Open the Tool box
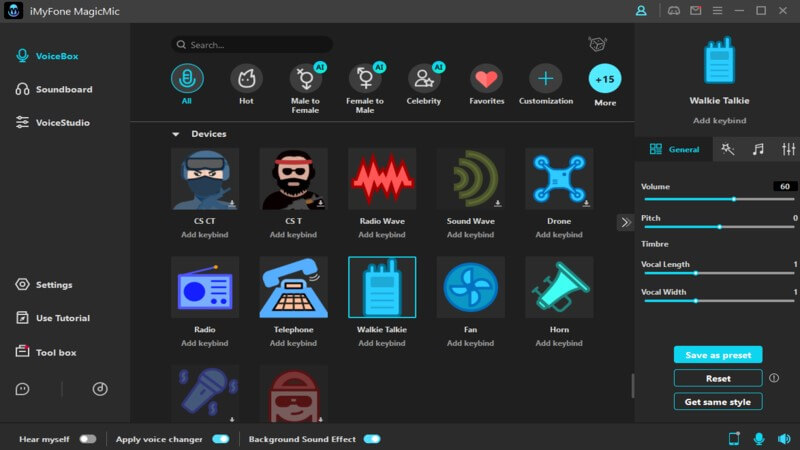Image resolution: width=800 pixels, height=450 pixels. tap(46, 352)
